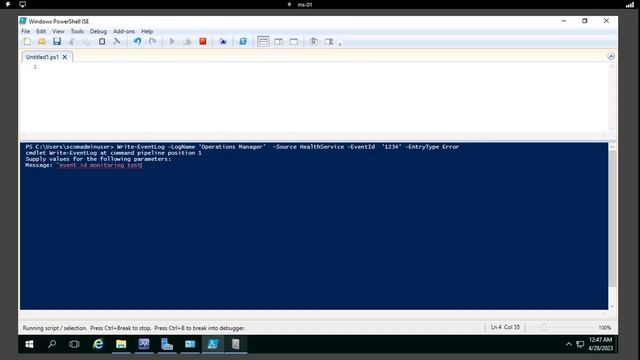
Task: Clear the console pane with the toolbar icon
Action: (x=117, y=42)
